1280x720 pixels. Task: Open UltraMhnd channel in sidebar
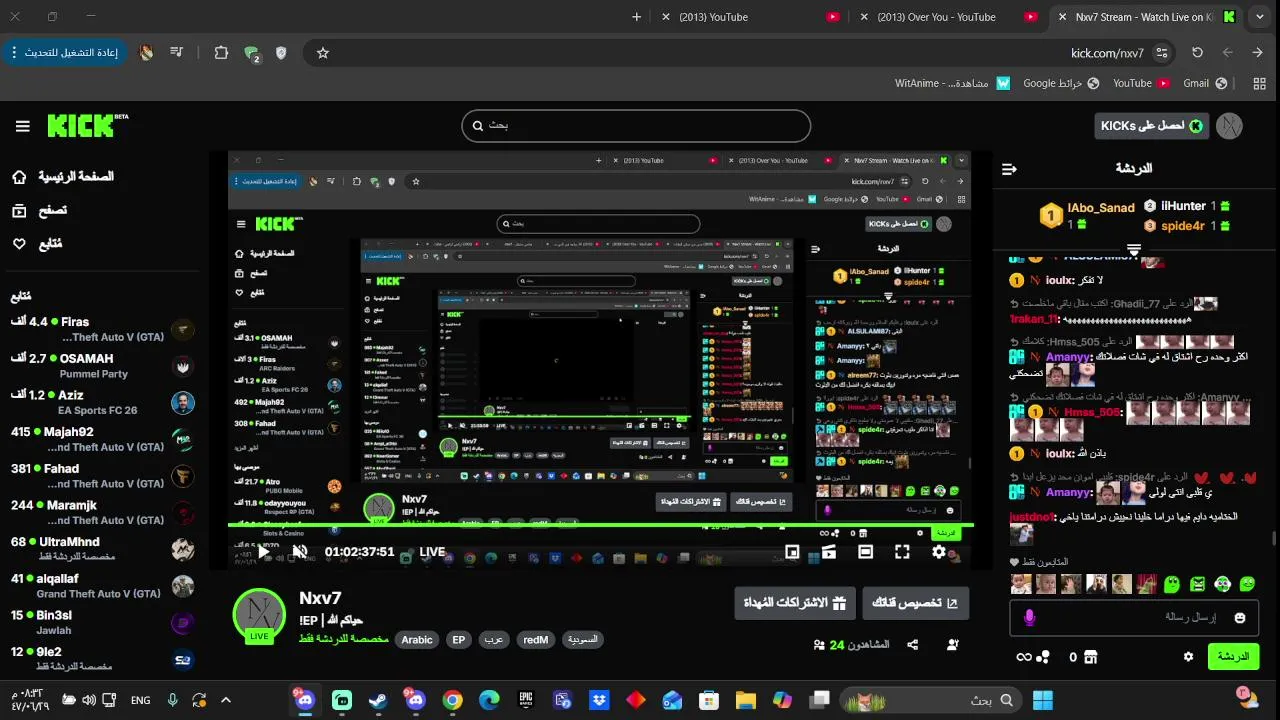click(x=100, y=549)
